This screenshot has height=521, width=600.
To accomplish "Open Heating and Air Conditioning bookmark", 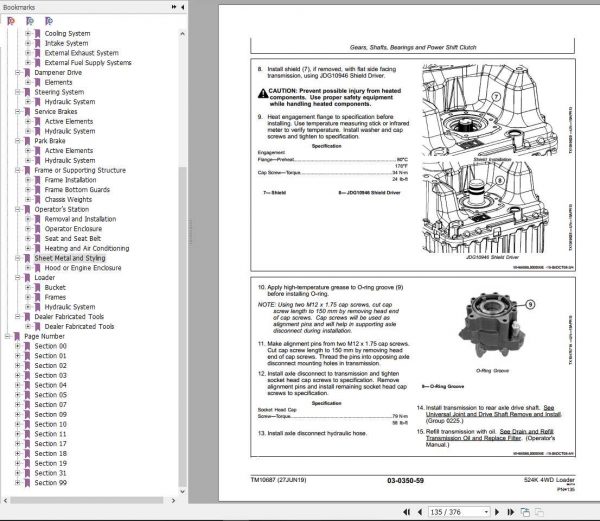I will 87,248.
